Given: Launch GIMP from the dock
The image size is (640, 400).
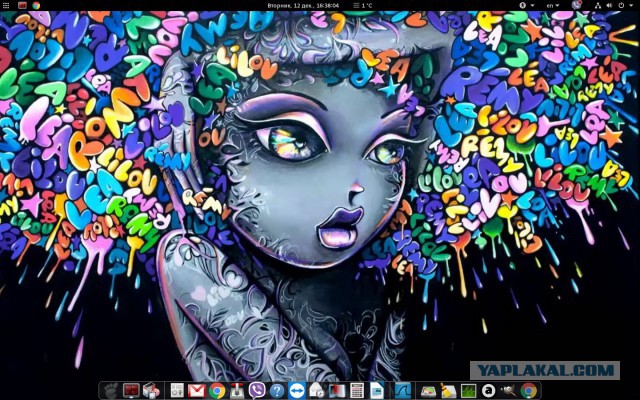Looking at the screenshot, I should (508, 391).
